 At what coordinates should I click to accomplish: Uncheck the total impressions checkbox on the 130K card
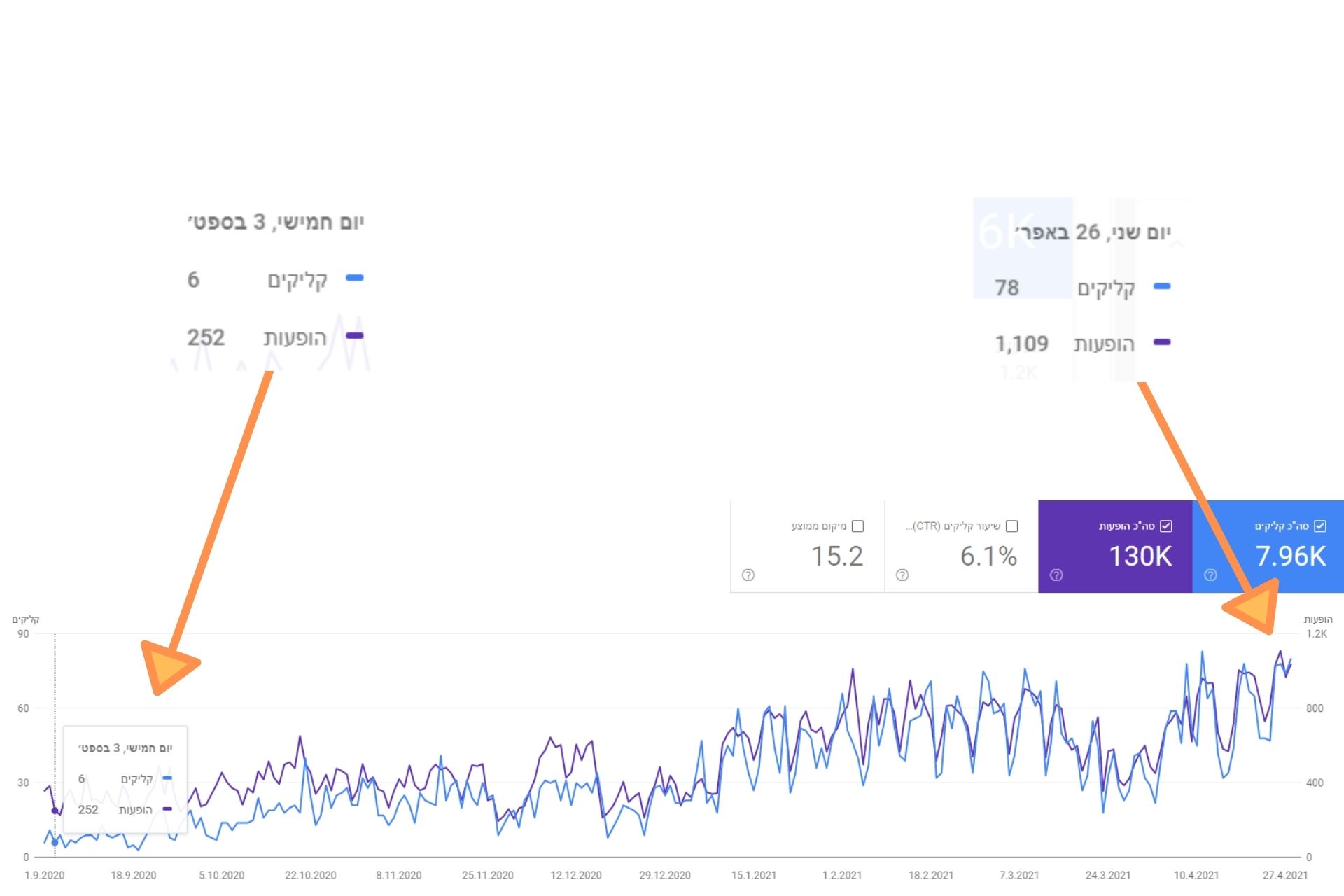click(x=1165, y=526)
